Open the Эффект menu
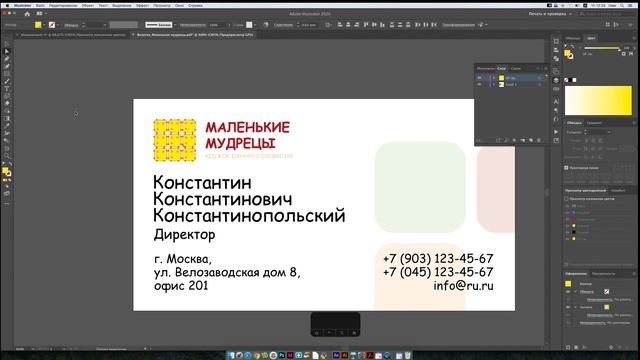 coord(142,6)
